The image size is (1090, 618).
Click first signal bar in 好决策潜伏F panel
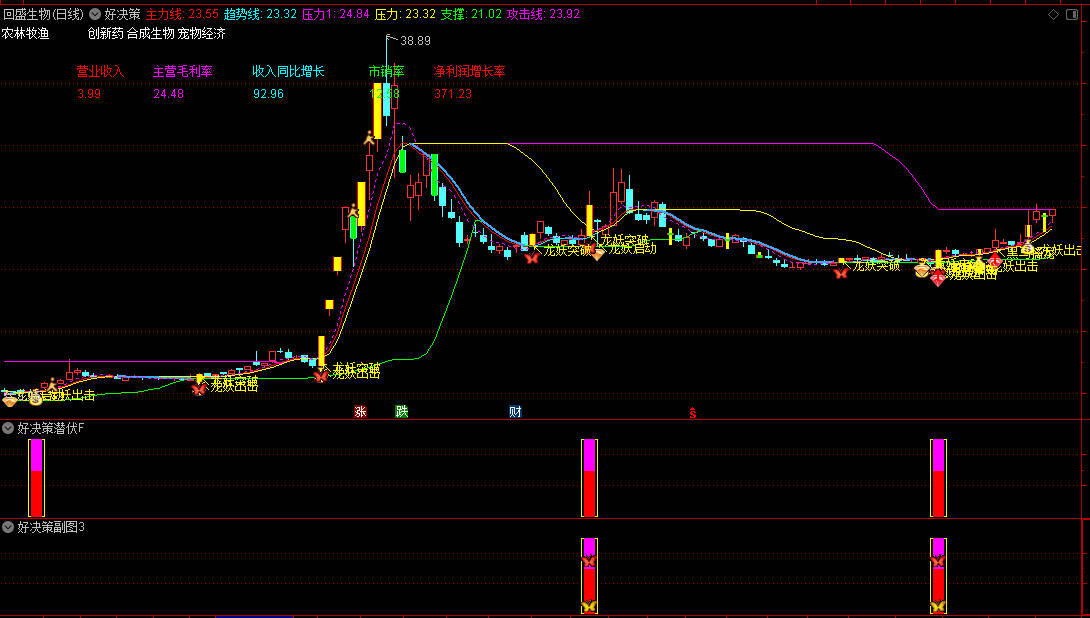pyautogui.click(x=36, y=478)
